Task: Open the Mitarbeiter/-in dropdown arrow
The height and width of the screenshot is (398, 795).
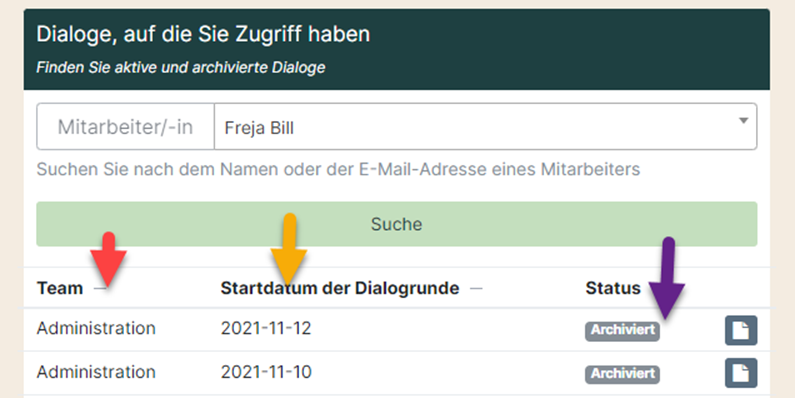Action: [743, 121]
